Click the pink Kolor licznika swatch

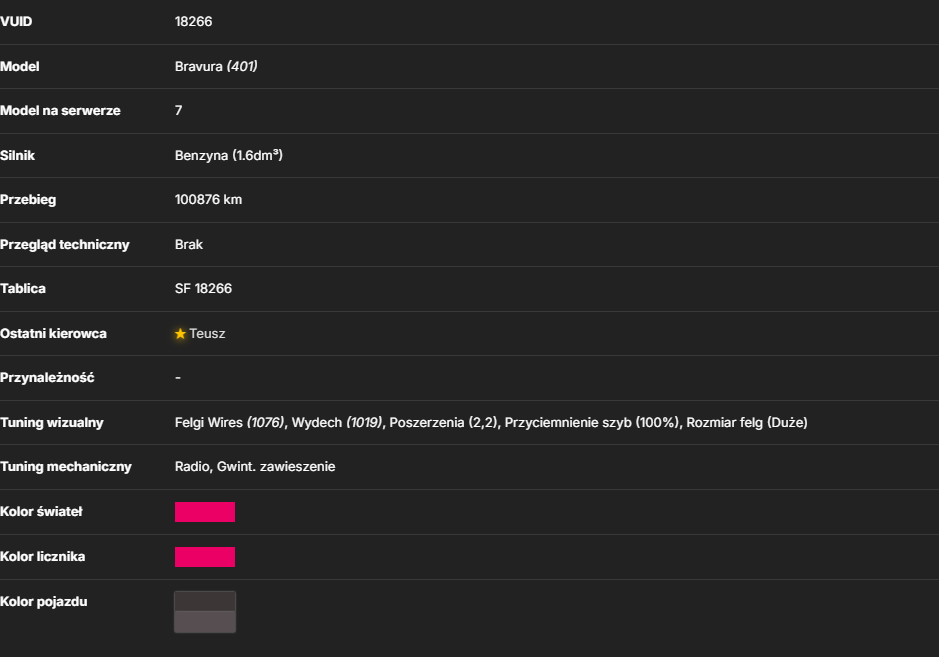point(205,557)
